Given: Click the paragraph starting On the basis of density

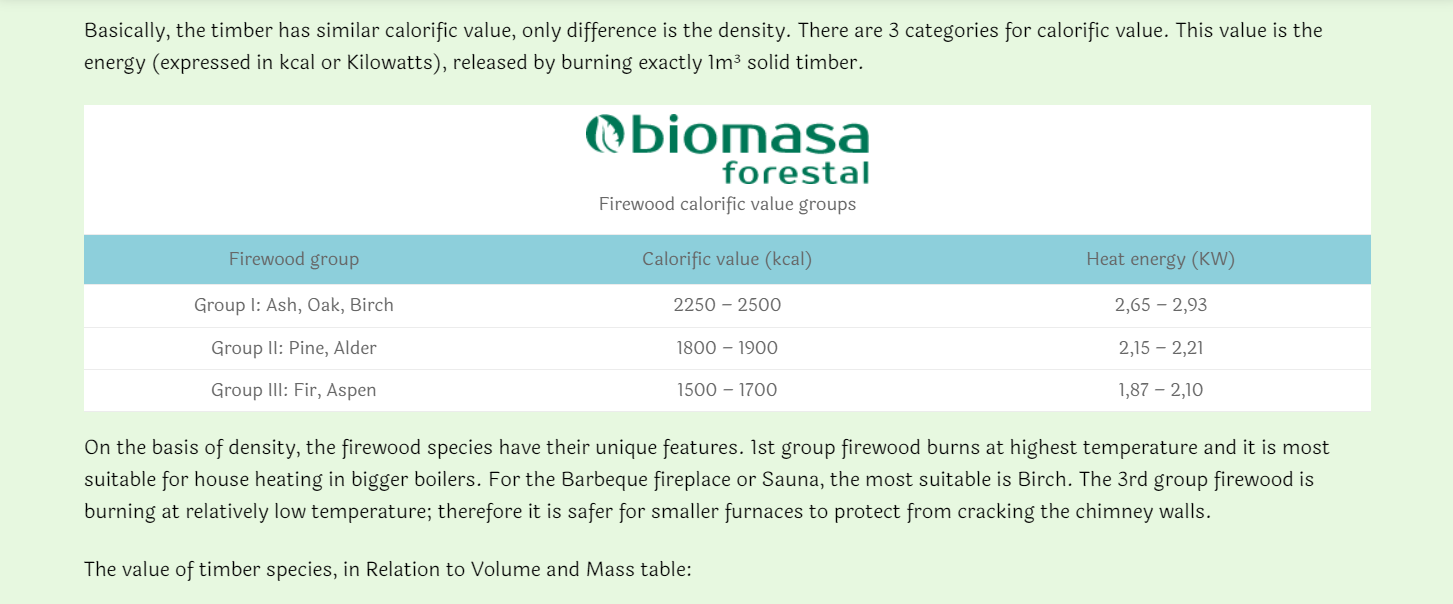Looking at the screenshot, I should coord(707,479).
